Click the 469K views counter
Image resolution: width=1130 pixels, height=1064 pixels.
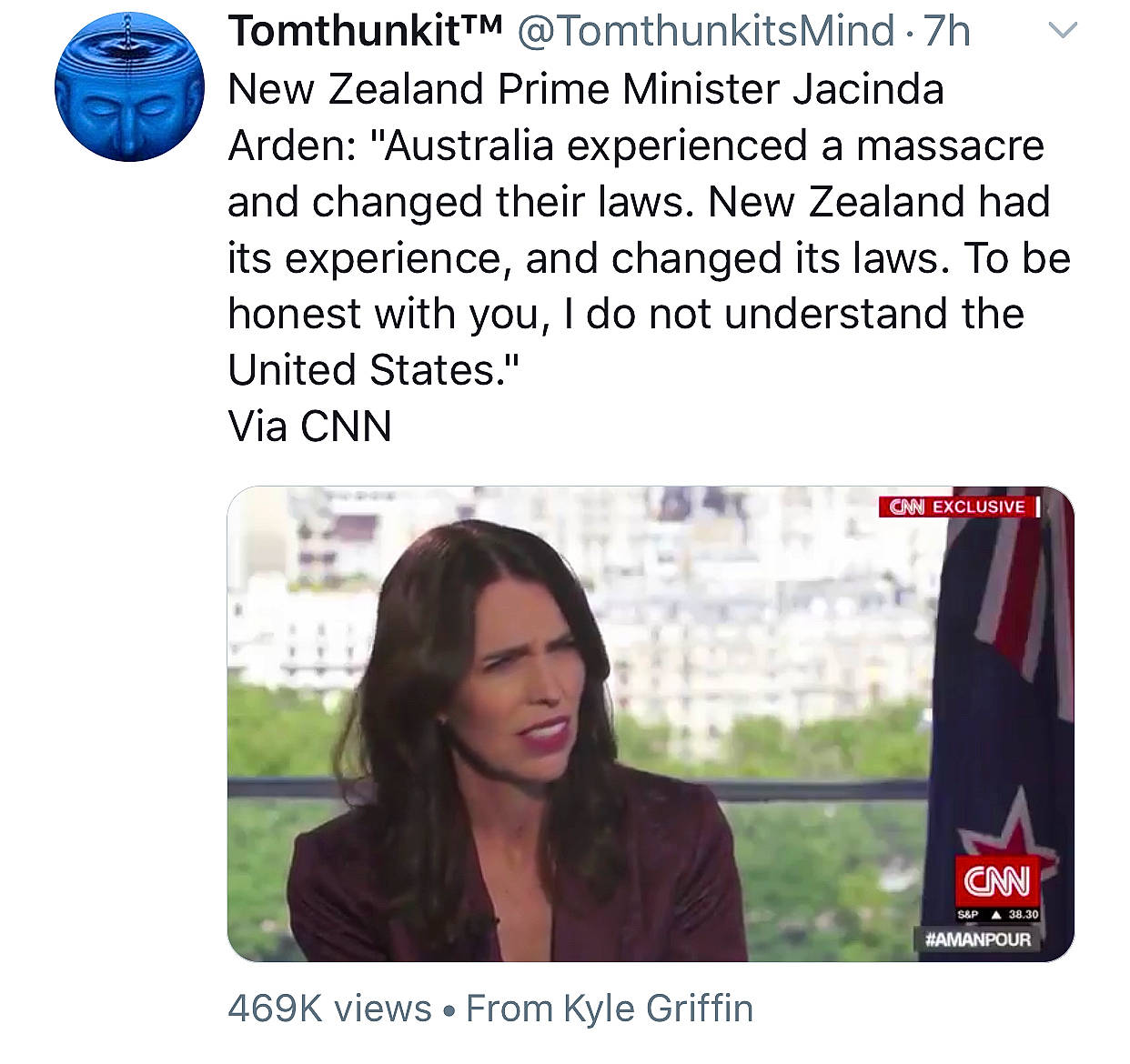click(325, 1009)
